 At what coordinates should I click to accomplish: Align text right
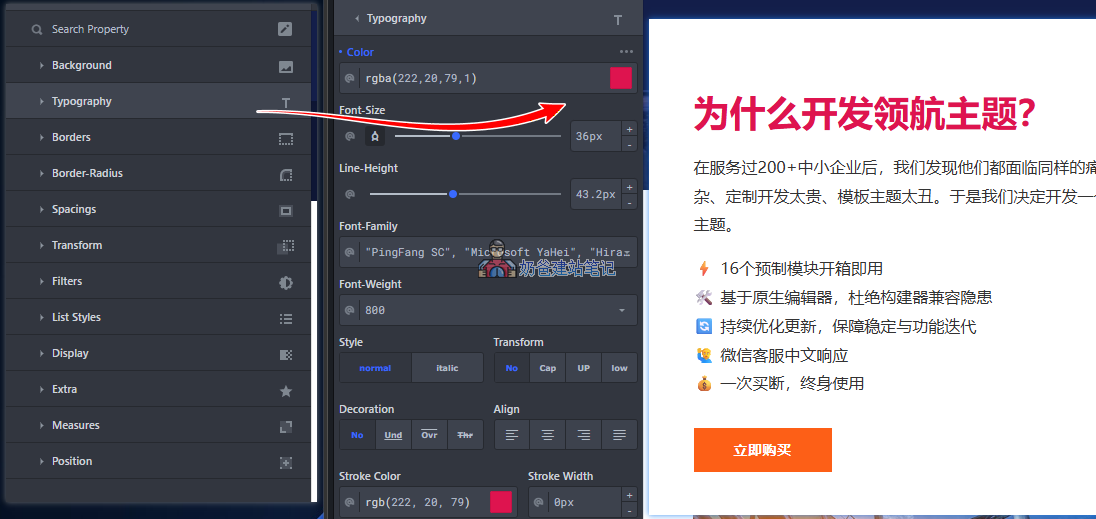(x=584, y=435)
